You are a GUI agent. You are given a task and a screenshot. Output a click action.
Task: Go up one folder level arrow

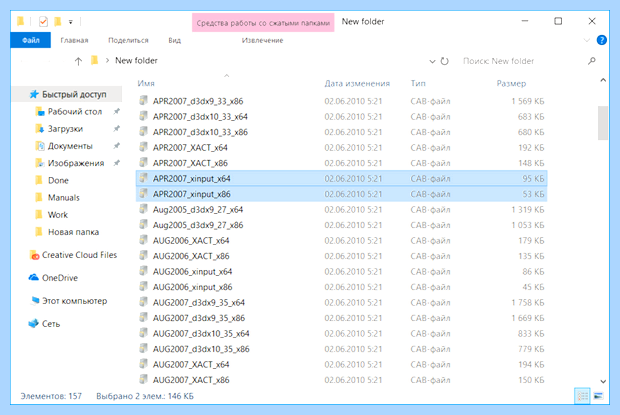tap(78, 61)
